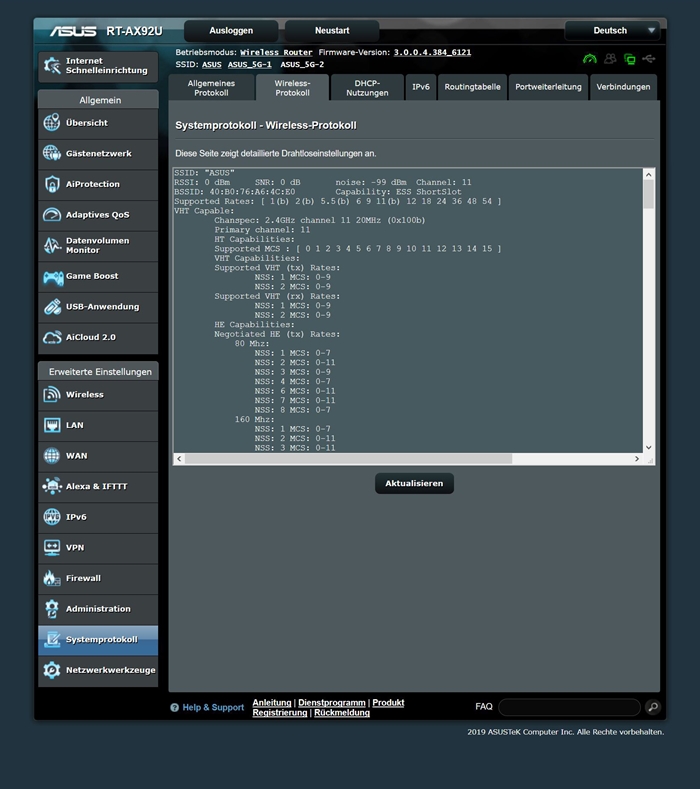Click the green network clients status icon
Image resolution: width=700 pixels, height=789 pixels.
(630, 59)
